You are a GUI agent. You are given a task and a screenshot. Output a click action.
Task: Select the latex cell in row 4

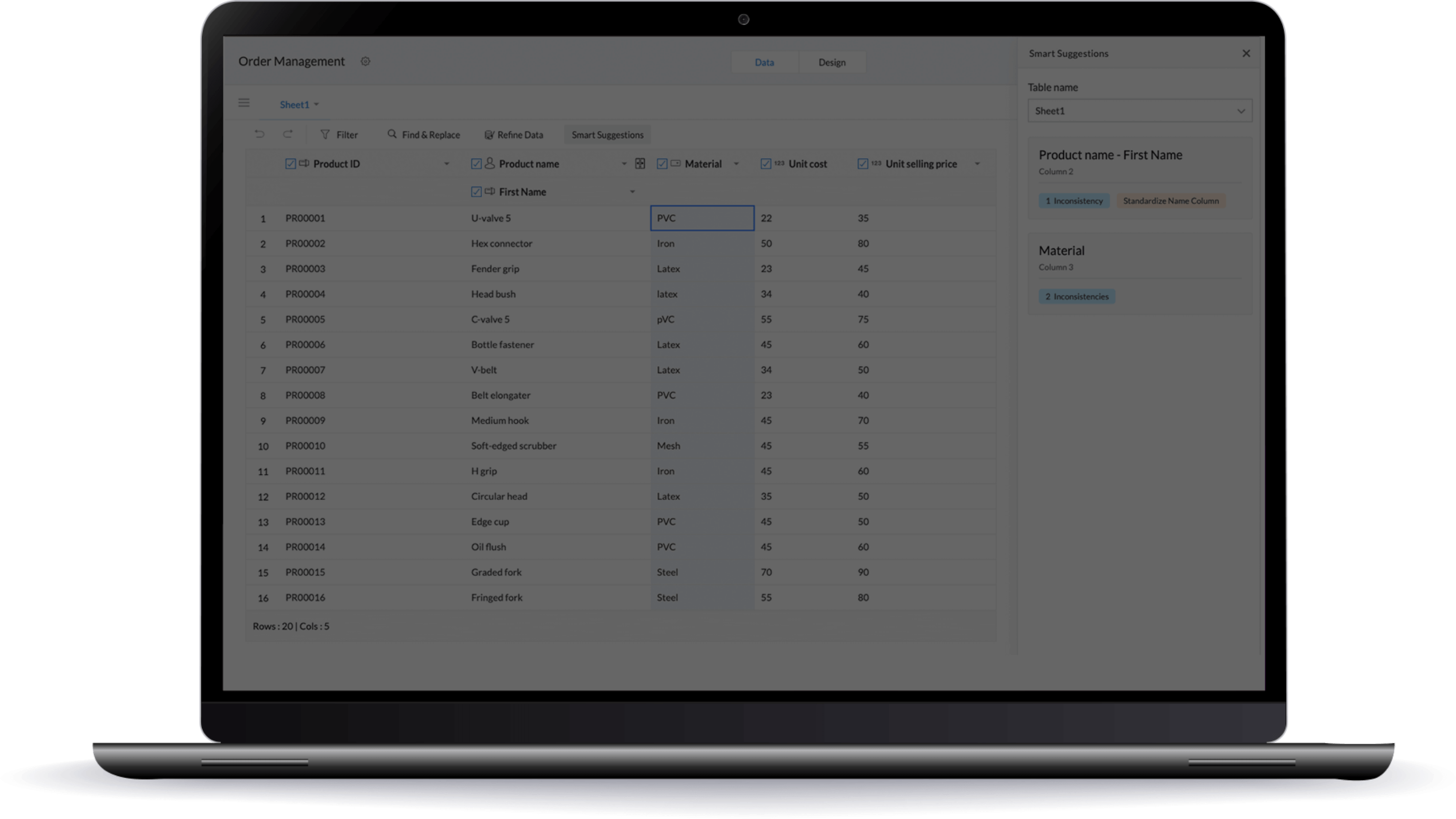[701, 294]
